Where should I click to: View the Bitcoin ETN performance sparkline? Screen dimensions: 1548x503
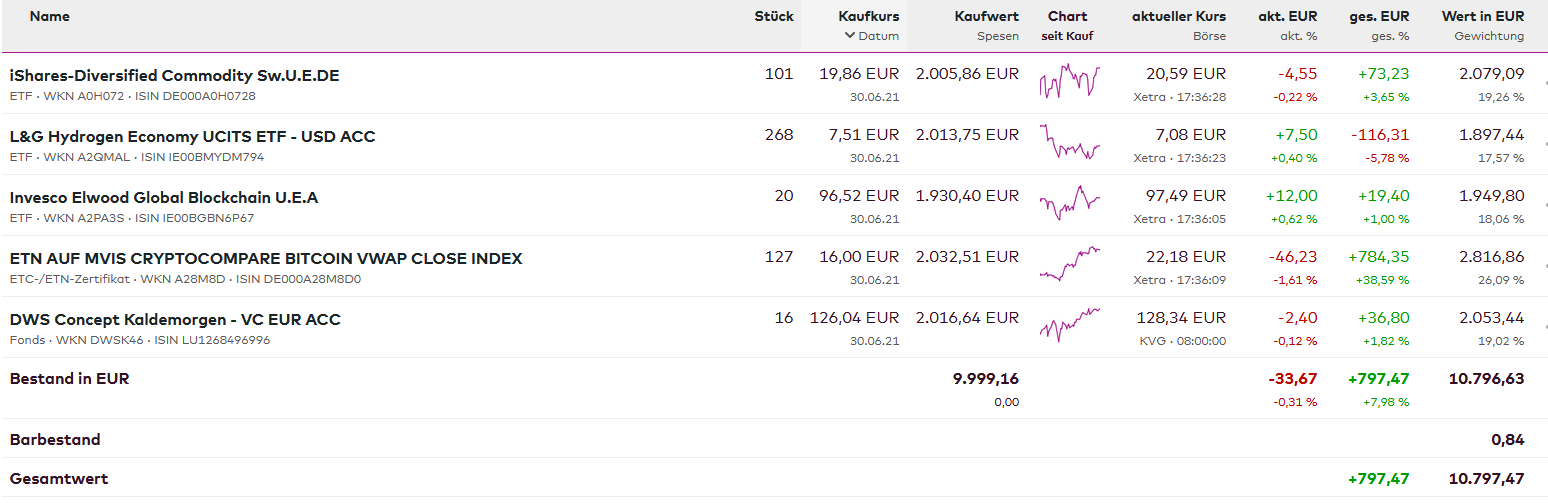1068,265
